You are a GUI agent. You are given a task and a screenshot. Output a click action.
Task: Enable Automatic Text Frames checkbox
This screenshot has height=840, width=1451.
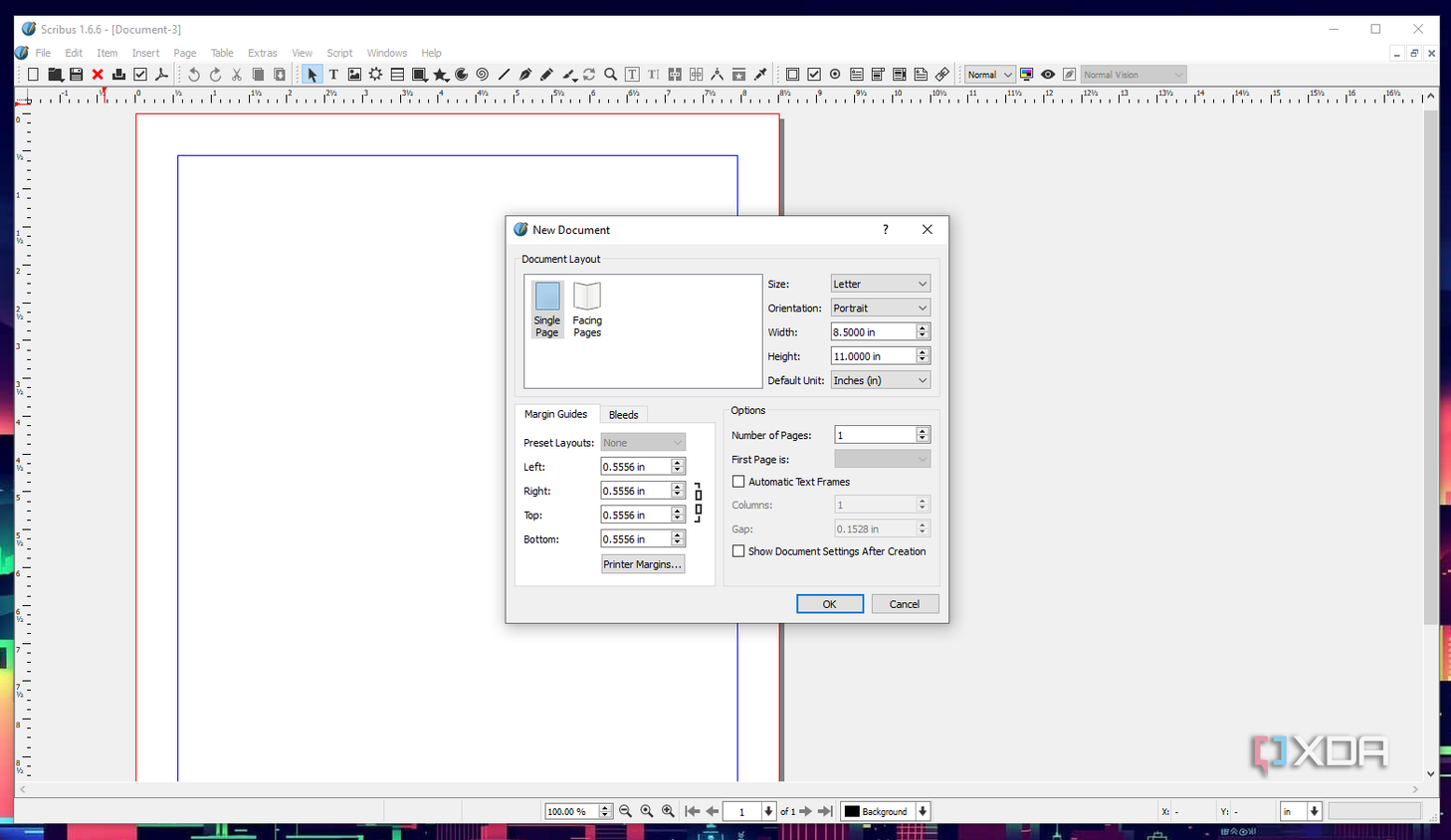point(738,482)
